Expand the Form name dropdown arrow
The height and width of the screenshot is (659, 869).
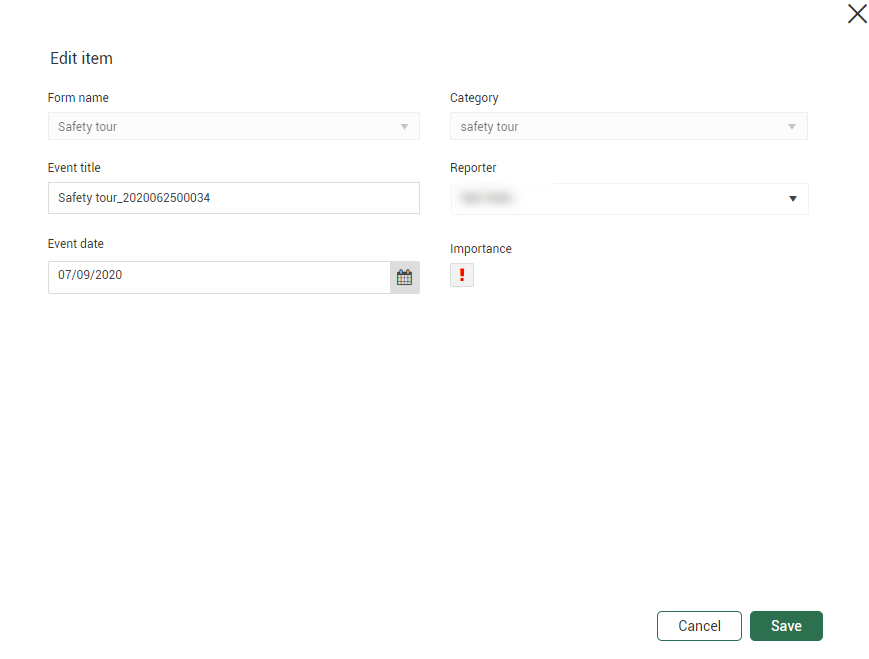point(404,127)
